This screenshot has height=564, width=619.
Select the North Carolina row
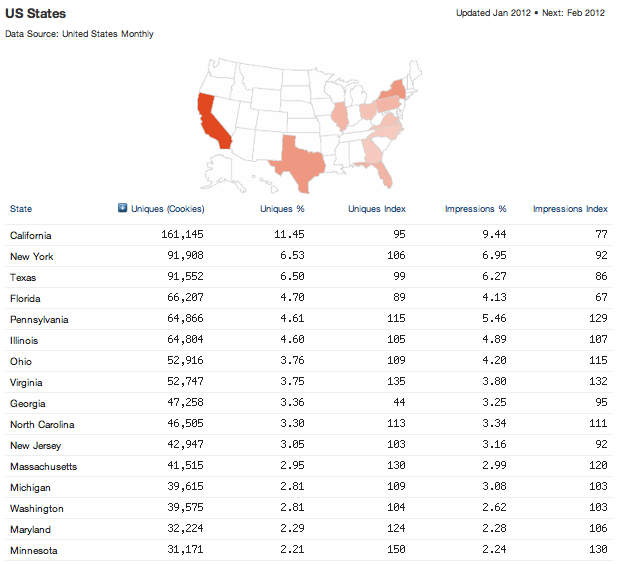[40, 425]
